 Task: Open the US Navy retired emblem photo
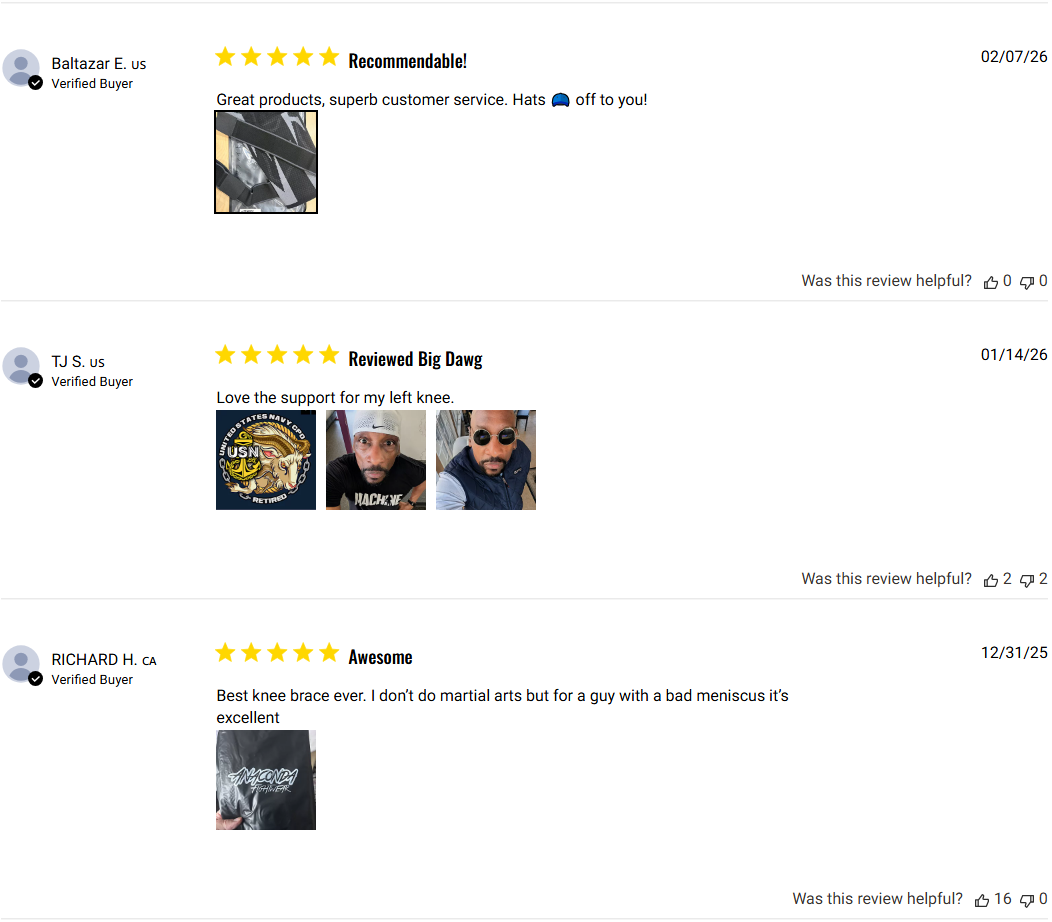click(266, 460)
